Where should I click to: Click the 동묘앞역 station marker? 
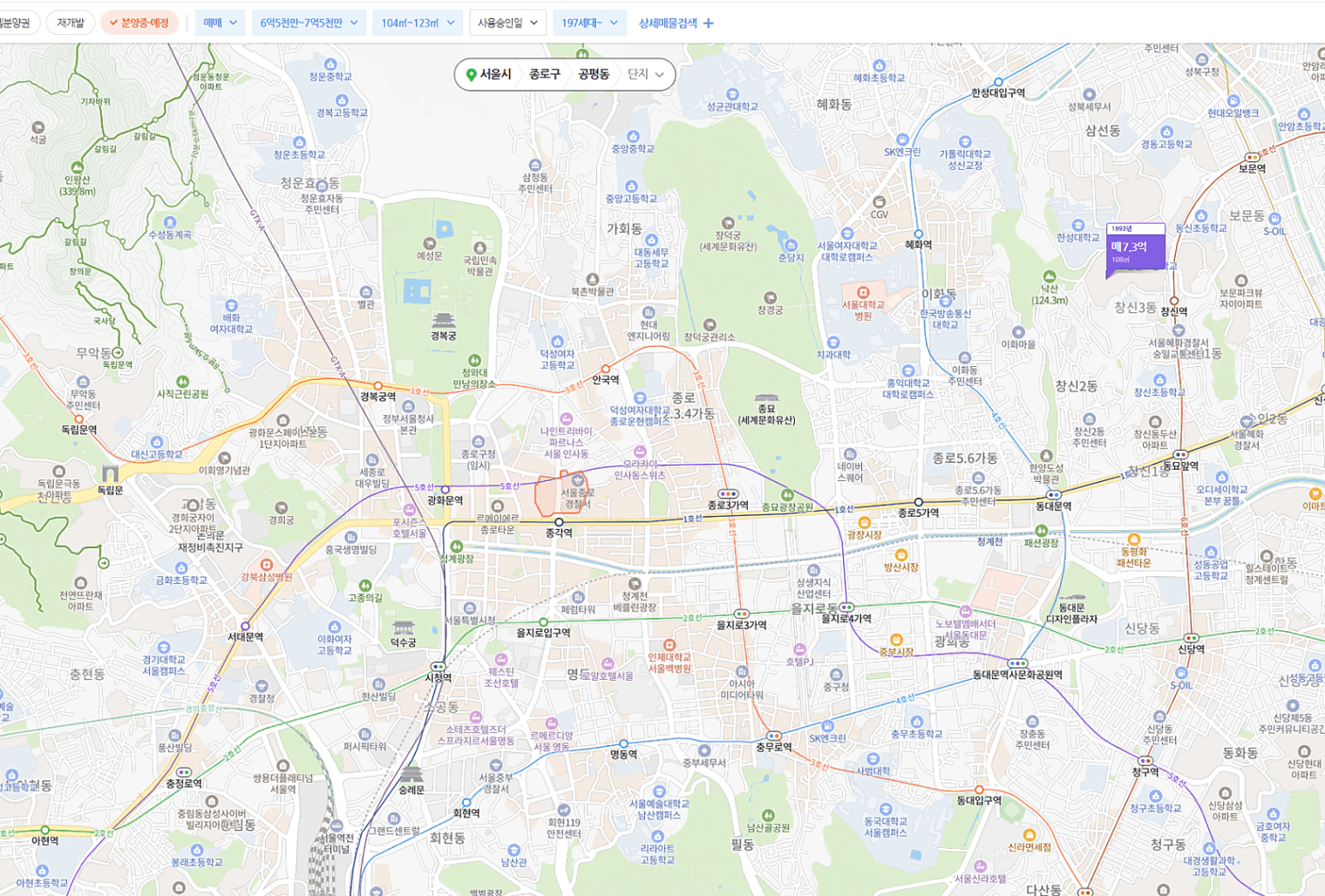point(1179,454)
